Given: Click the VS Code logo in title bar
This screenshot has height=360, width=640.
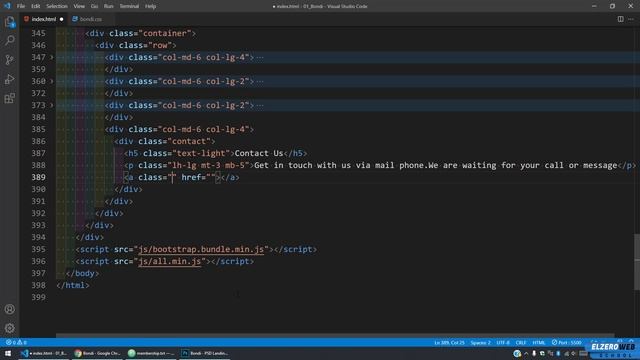Looking at the screenshot, I should [x=7, y=6].
